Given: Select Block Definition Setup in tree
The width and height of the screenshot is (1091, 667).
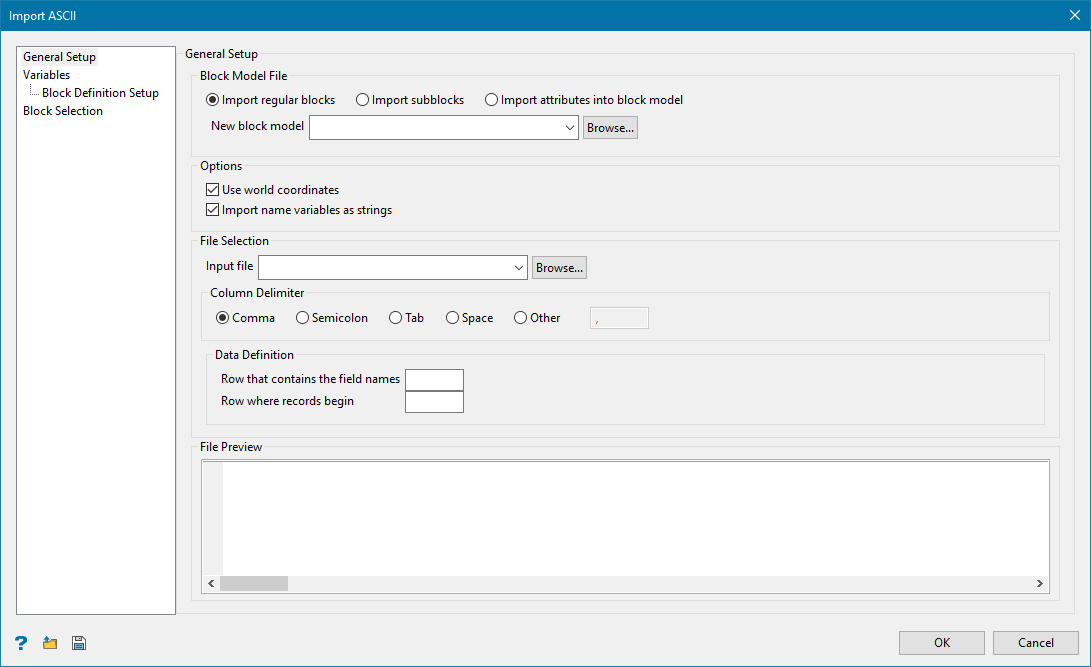Looking at the screenshot, I should pos(100,93).
